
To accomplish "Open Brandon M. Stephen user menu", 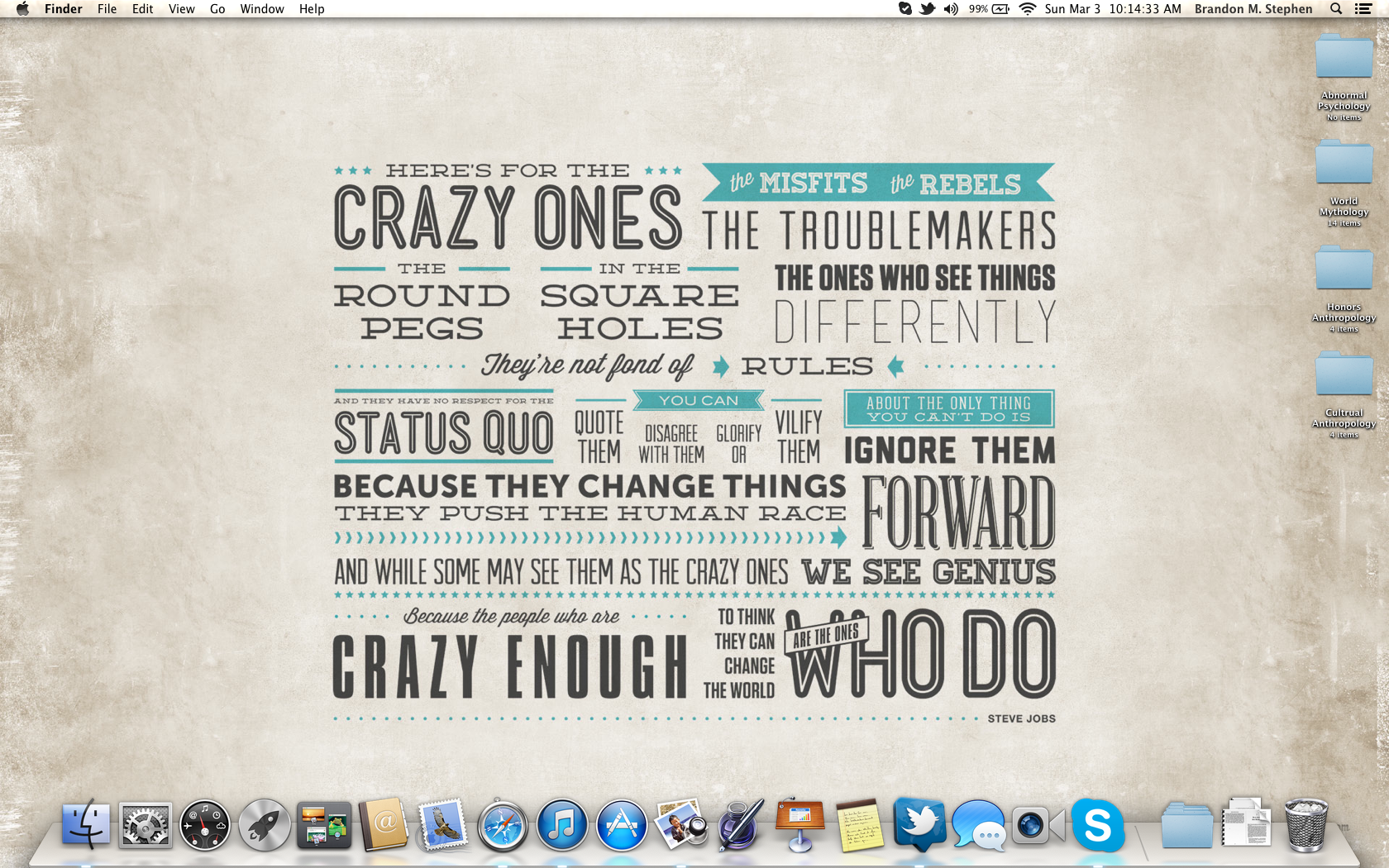I will (x=1253, y=9).
